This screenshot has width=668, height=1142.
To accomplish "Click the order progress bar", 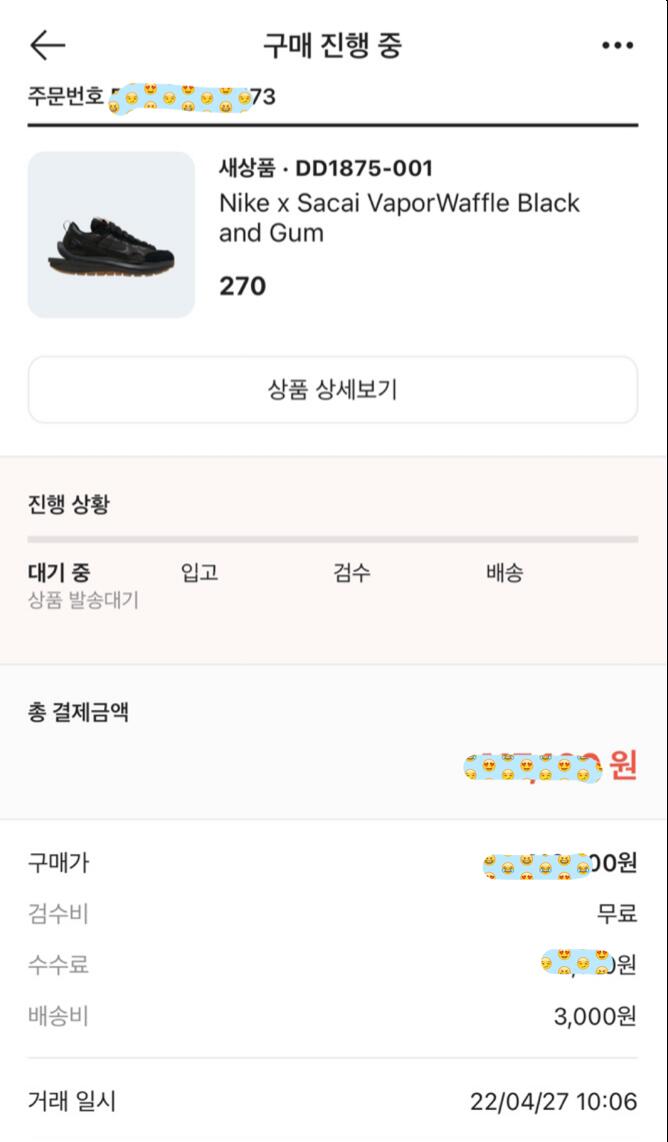I will (332, 539).
